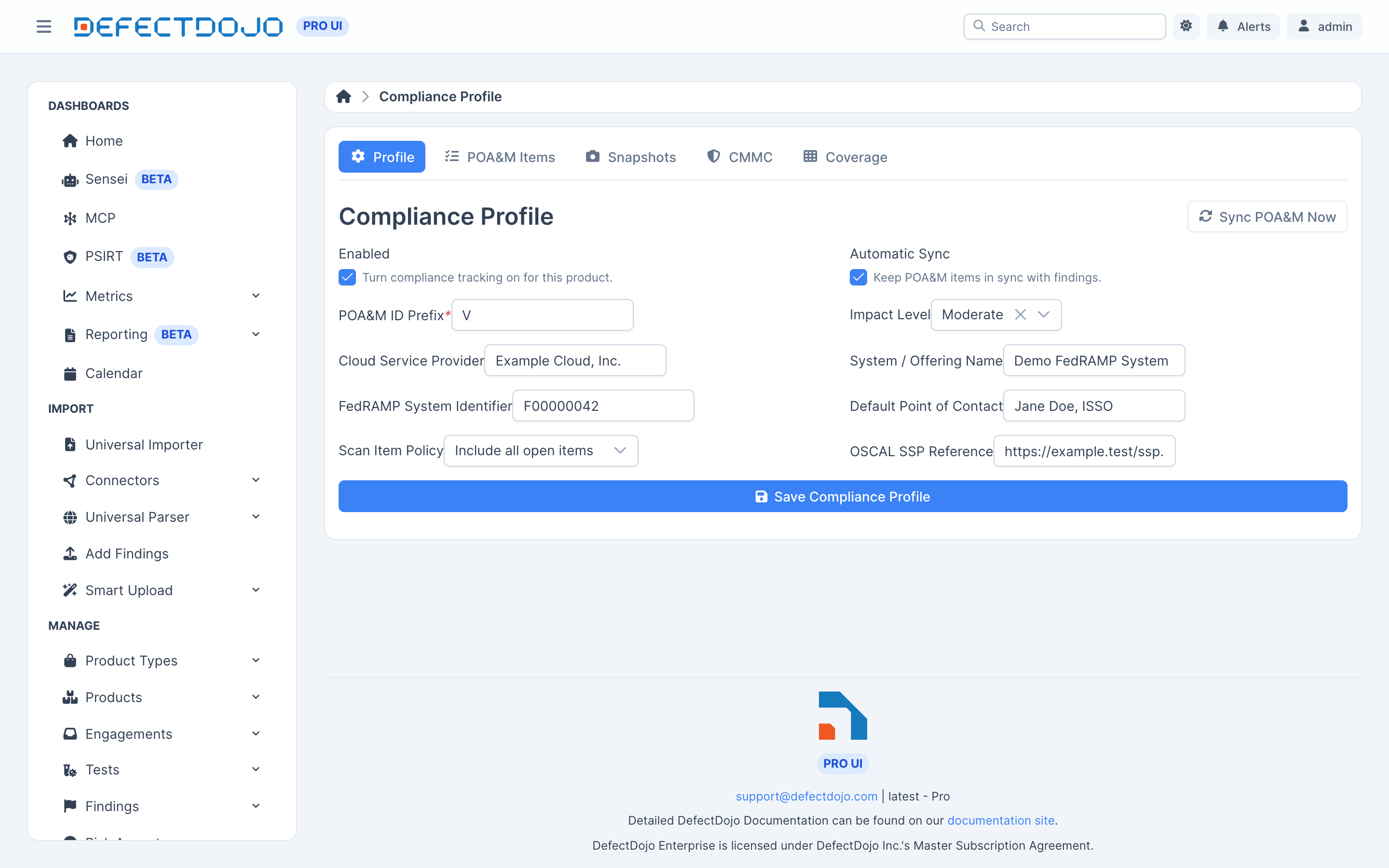The image size is (1389, 868).
Task: Open Add Findings upload icon
Action: point(70,554)
